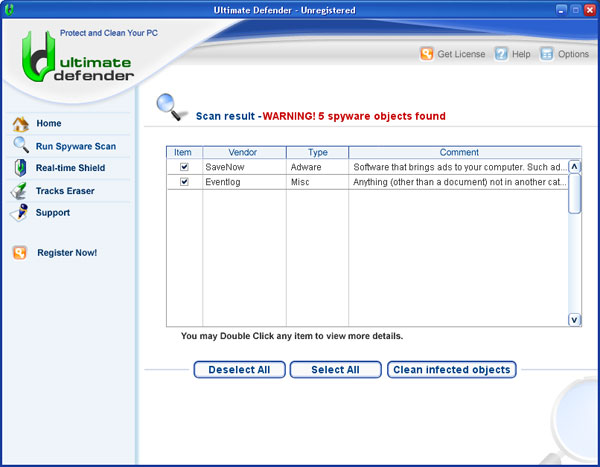Uncheck the SaveNow item checkbox
The image size is (600, 467).
point(184,167)
